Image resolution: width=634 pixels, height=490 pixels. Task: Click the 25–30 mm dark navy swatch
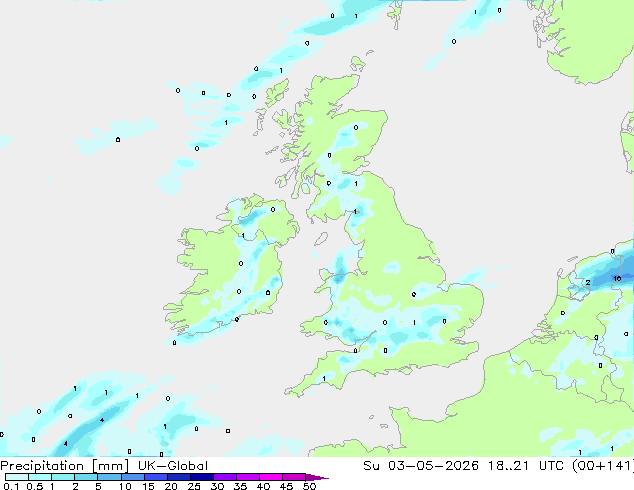pos(202,477)
